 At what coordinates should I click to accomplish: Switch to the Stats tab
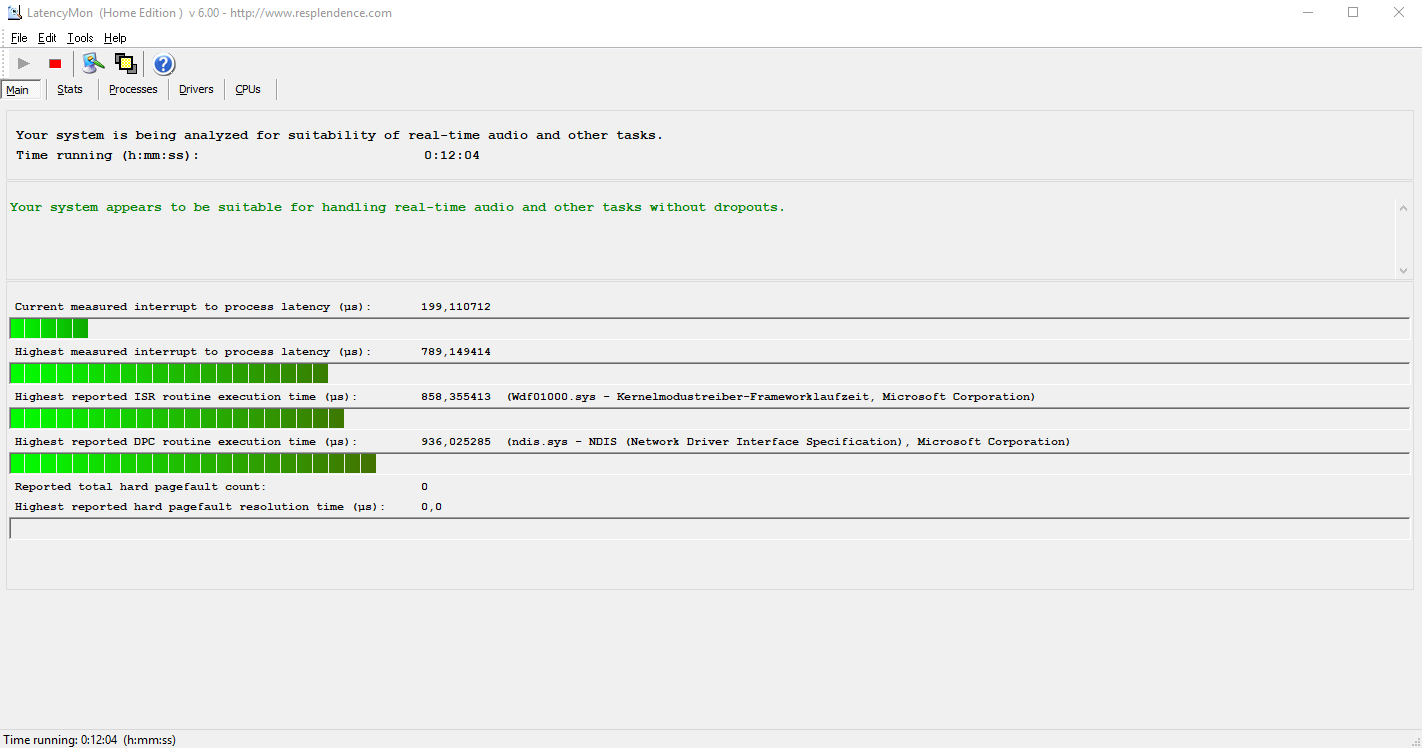(70, 89)
